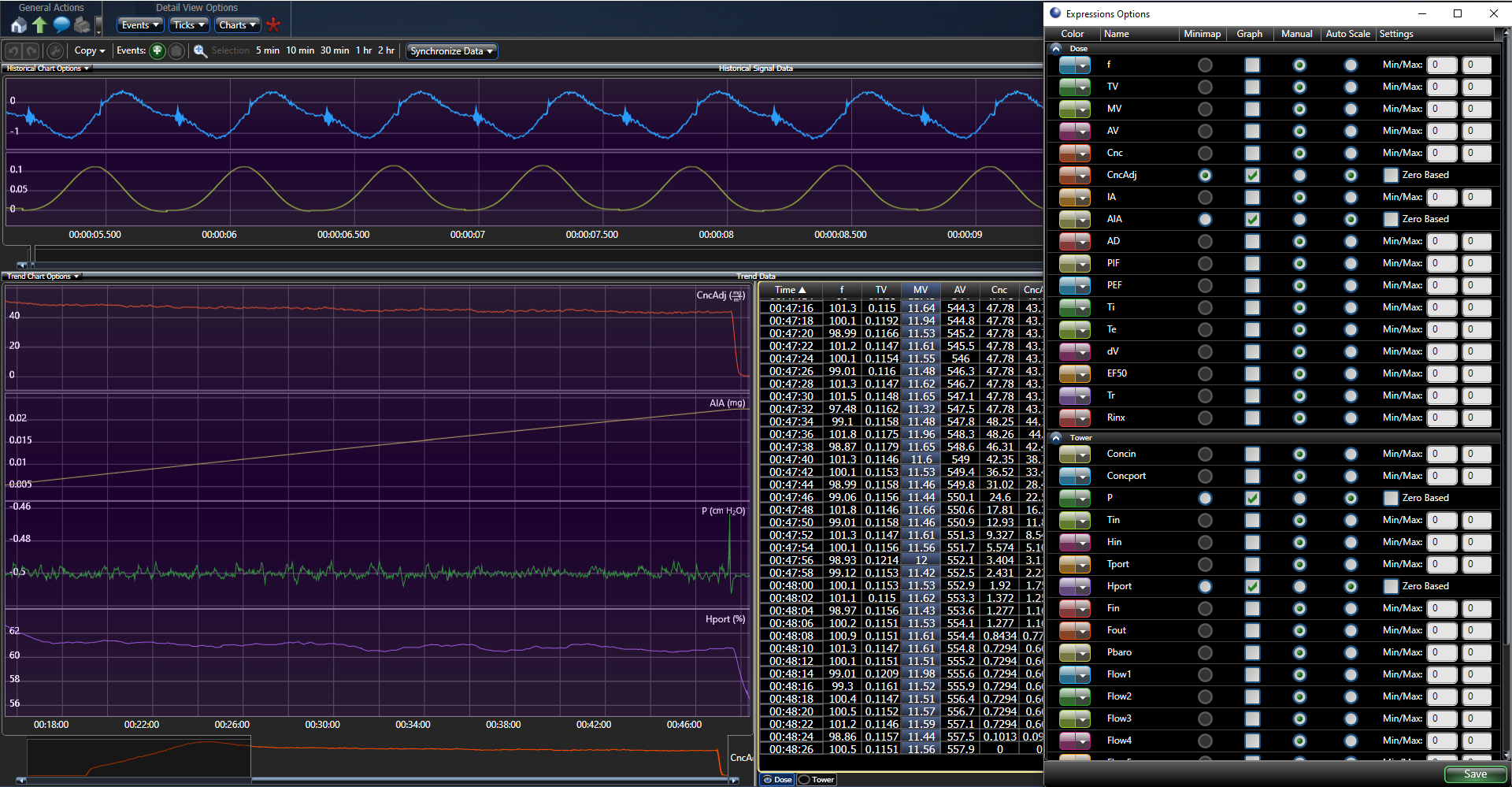1512x787 pixels.
Task: Open the Events dropdown
Action: [140, 25]
